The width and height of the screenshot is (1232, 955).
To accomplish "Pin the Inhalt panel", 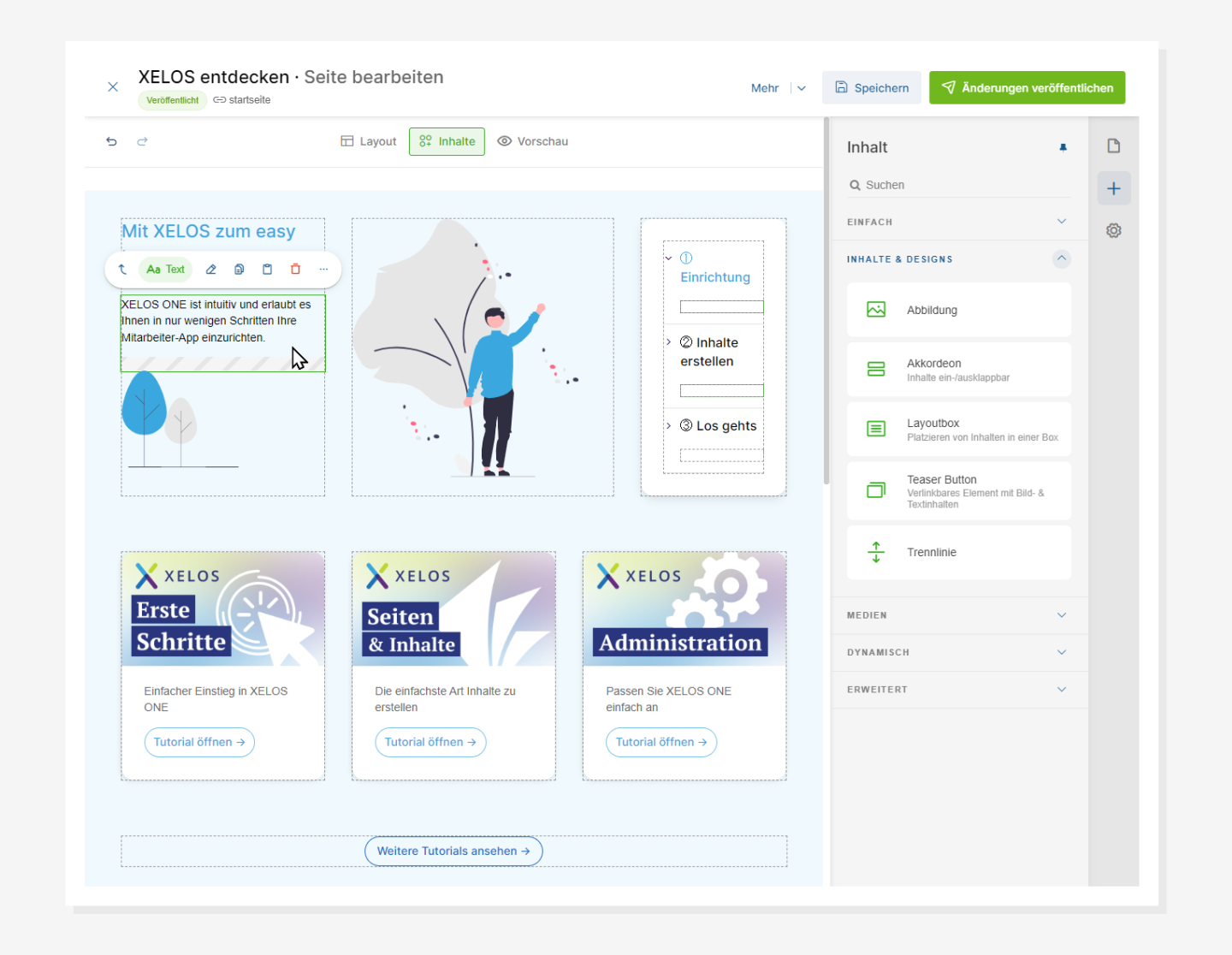I will pyautogui.click(x=1063, y=147).
